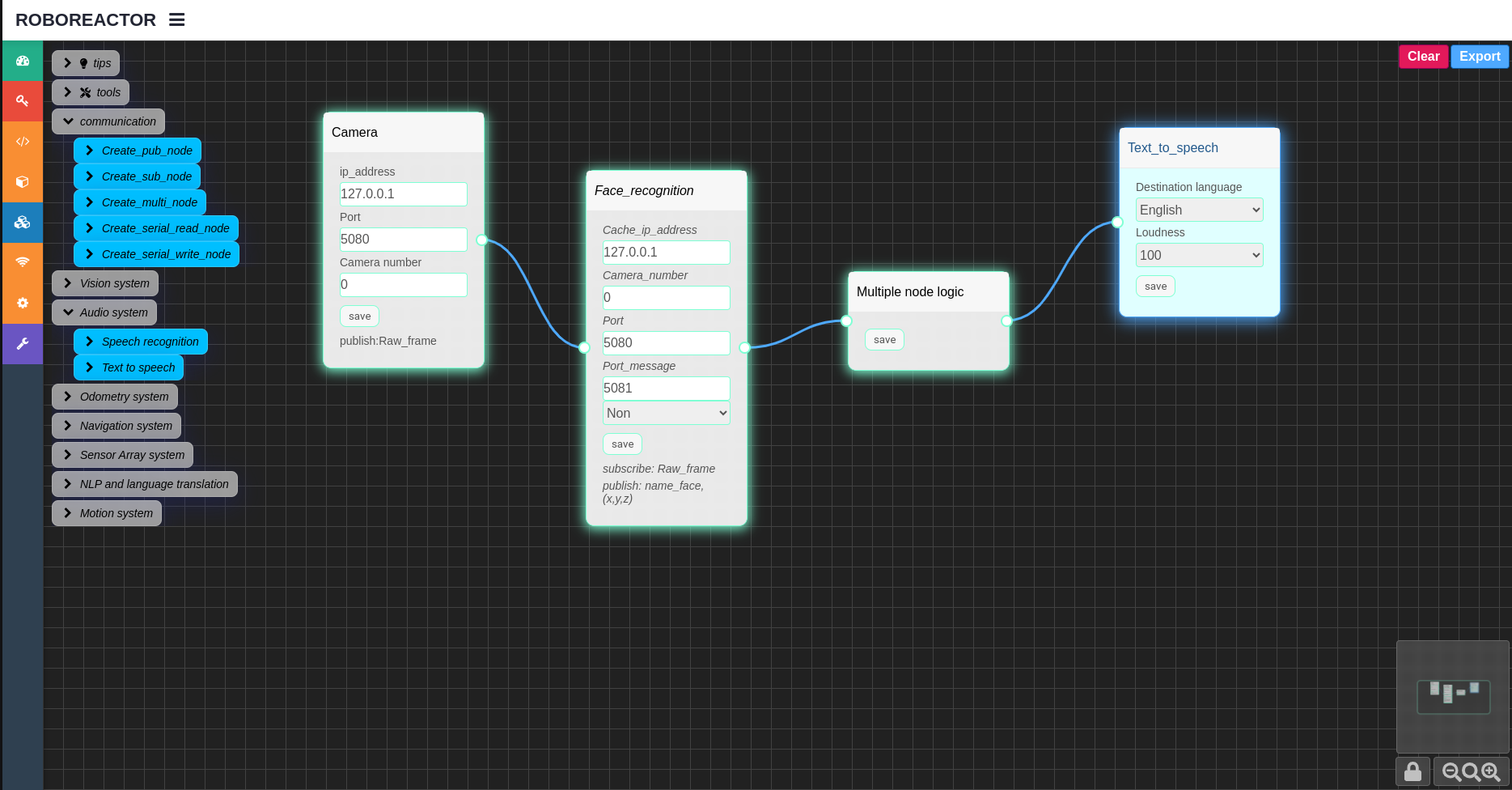Select the Text to speech menu item
The height and width of the screenshot is (790, 1512).
[129, 367]
